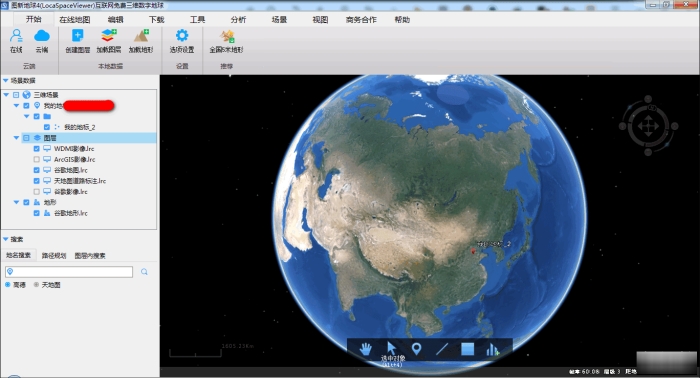Select the 天地图 radio button
Viewport: 700px width, 378px height.
(36, 285)
